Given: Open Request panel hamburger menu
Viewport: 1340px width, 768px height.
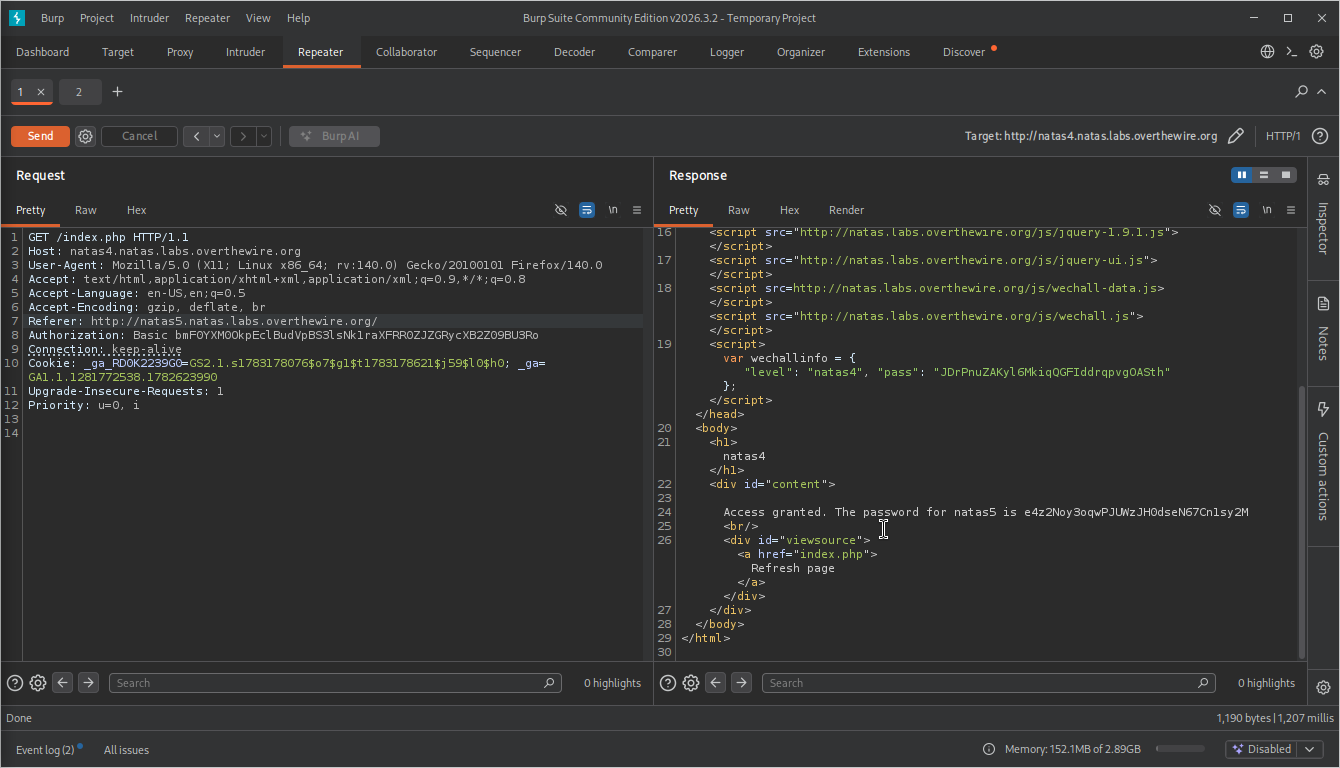Looking at the screenshot, I should click(637, 210).
